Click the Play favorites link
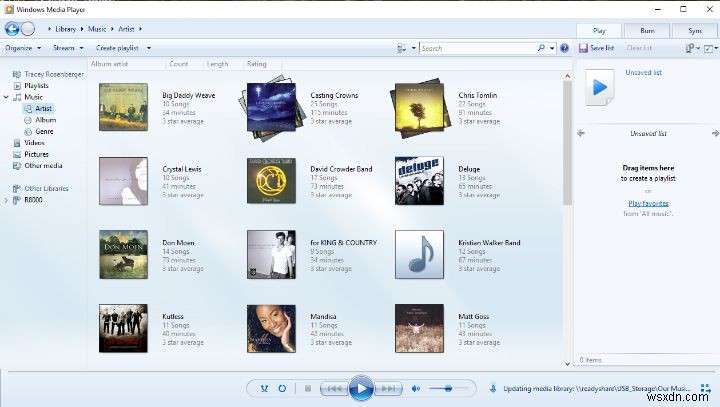This screenshot has width=720, height=407. [648, 204]
